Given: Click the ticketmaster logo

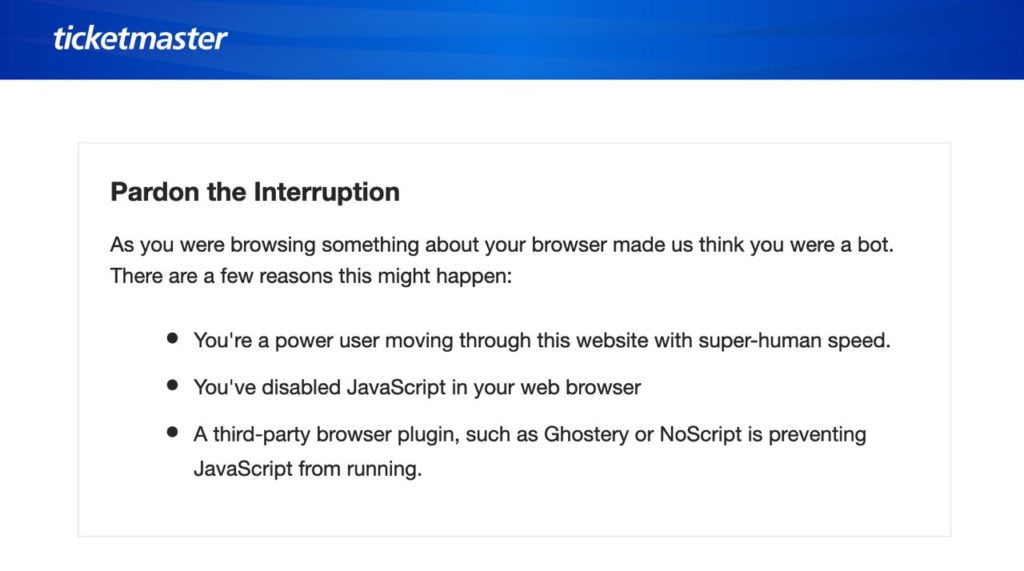Looking at the screenshot, I should (140, 39).
